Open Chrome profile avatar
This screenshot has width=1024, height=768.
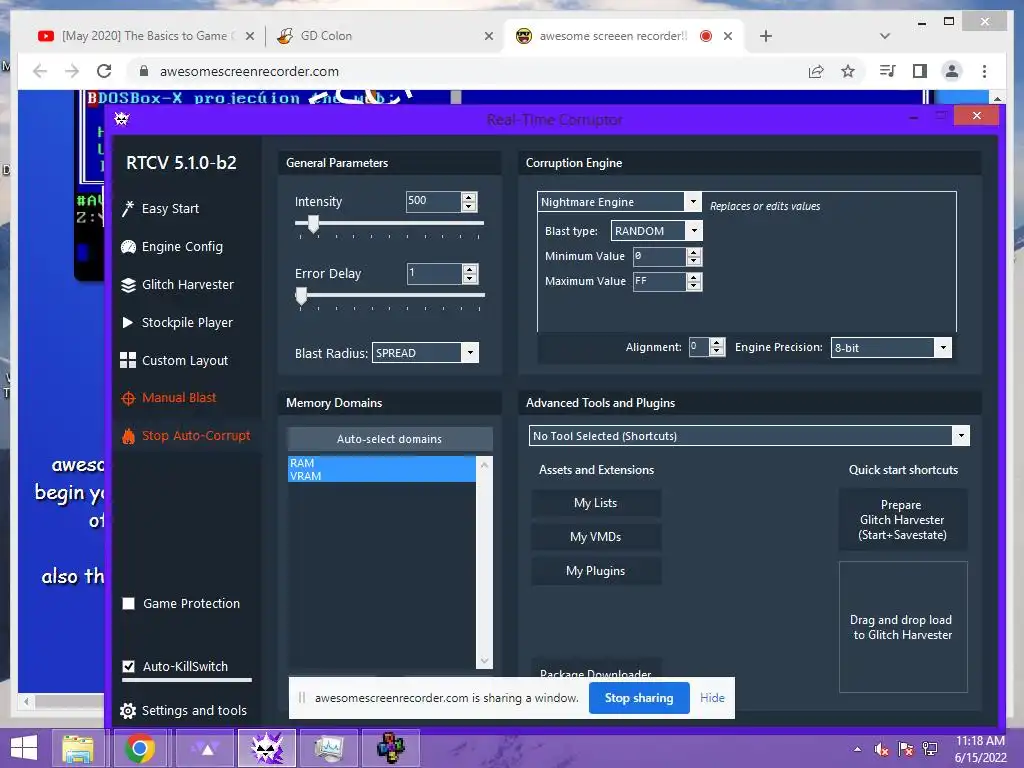pyautogui.click(x=952, y=71)
